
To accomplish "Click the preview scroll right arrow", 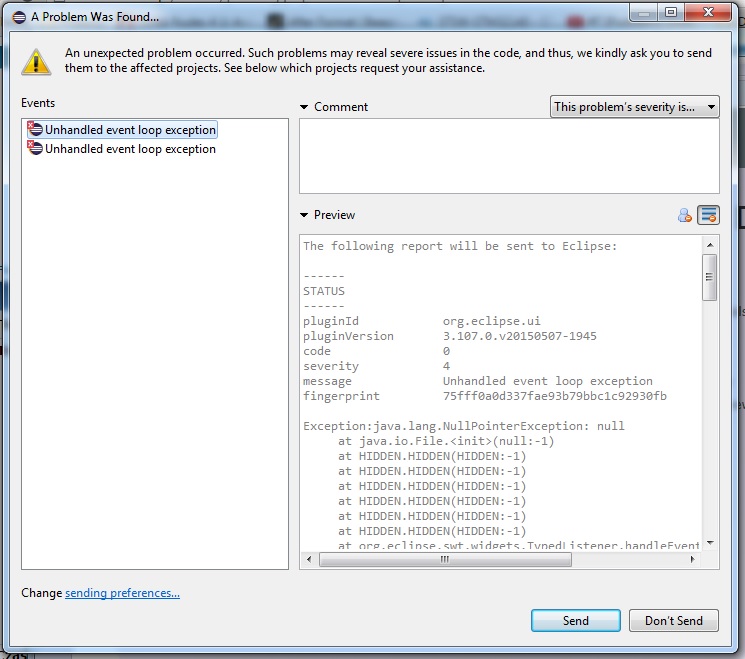I will [x=694, y=560].
